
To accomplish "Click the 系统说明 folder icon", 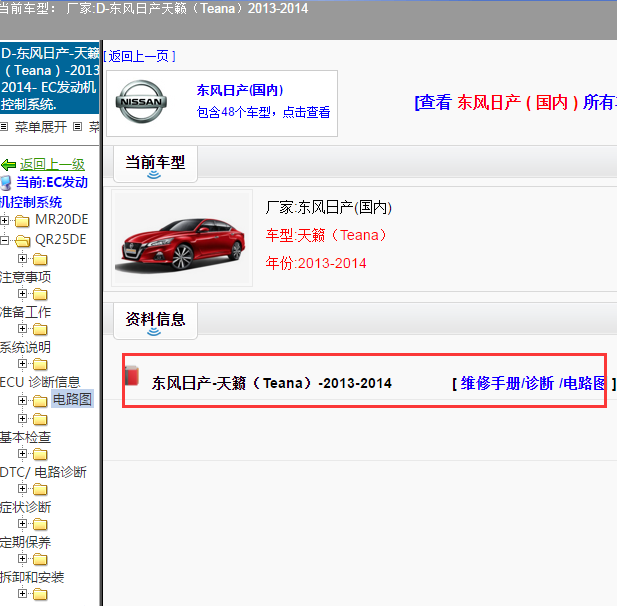I will (40, 329).
